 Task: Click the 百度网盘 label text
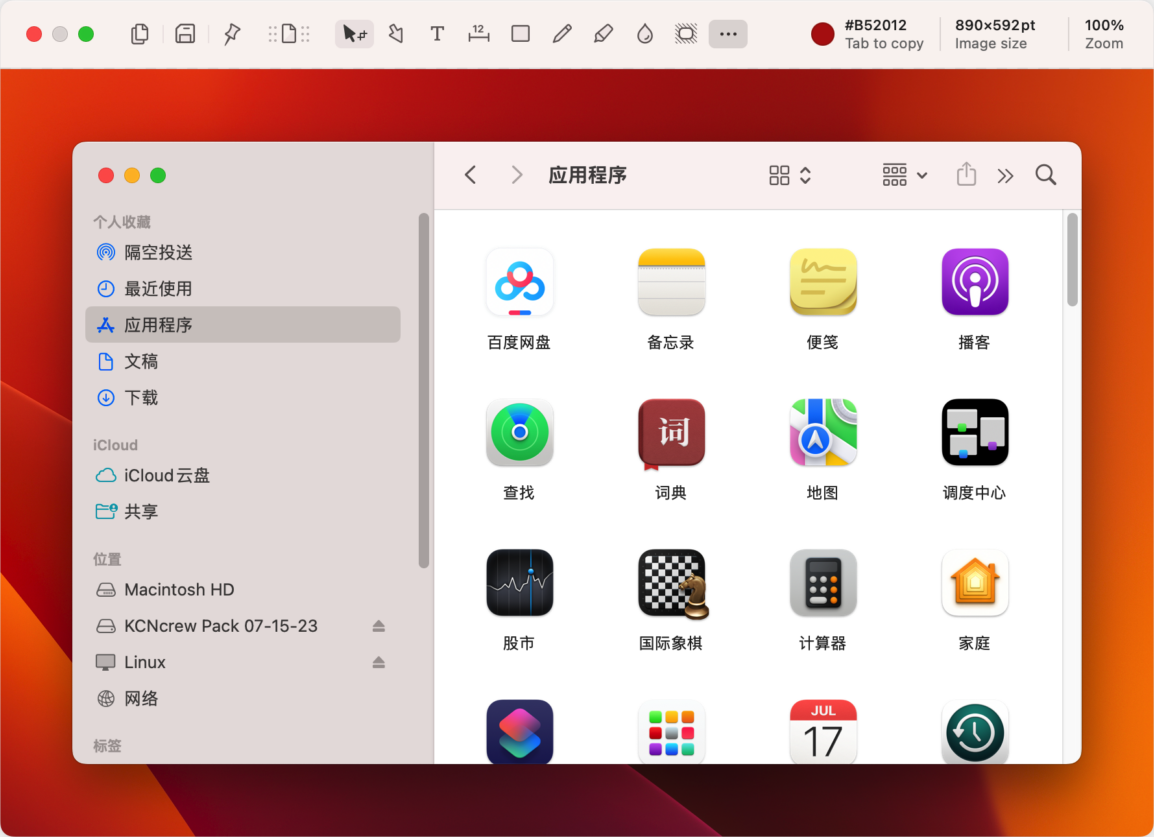519,342
